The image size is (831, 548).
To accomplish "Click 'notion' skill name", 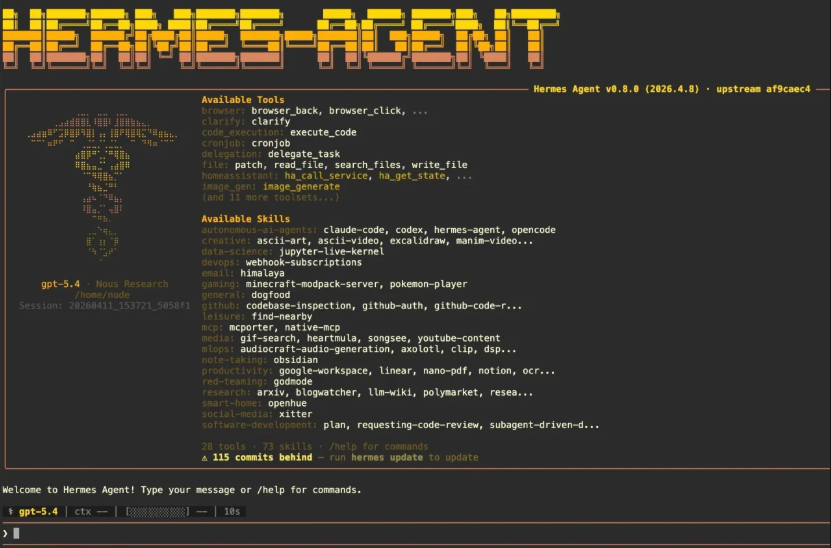I will pyautogui.click(x=495, y=371).
